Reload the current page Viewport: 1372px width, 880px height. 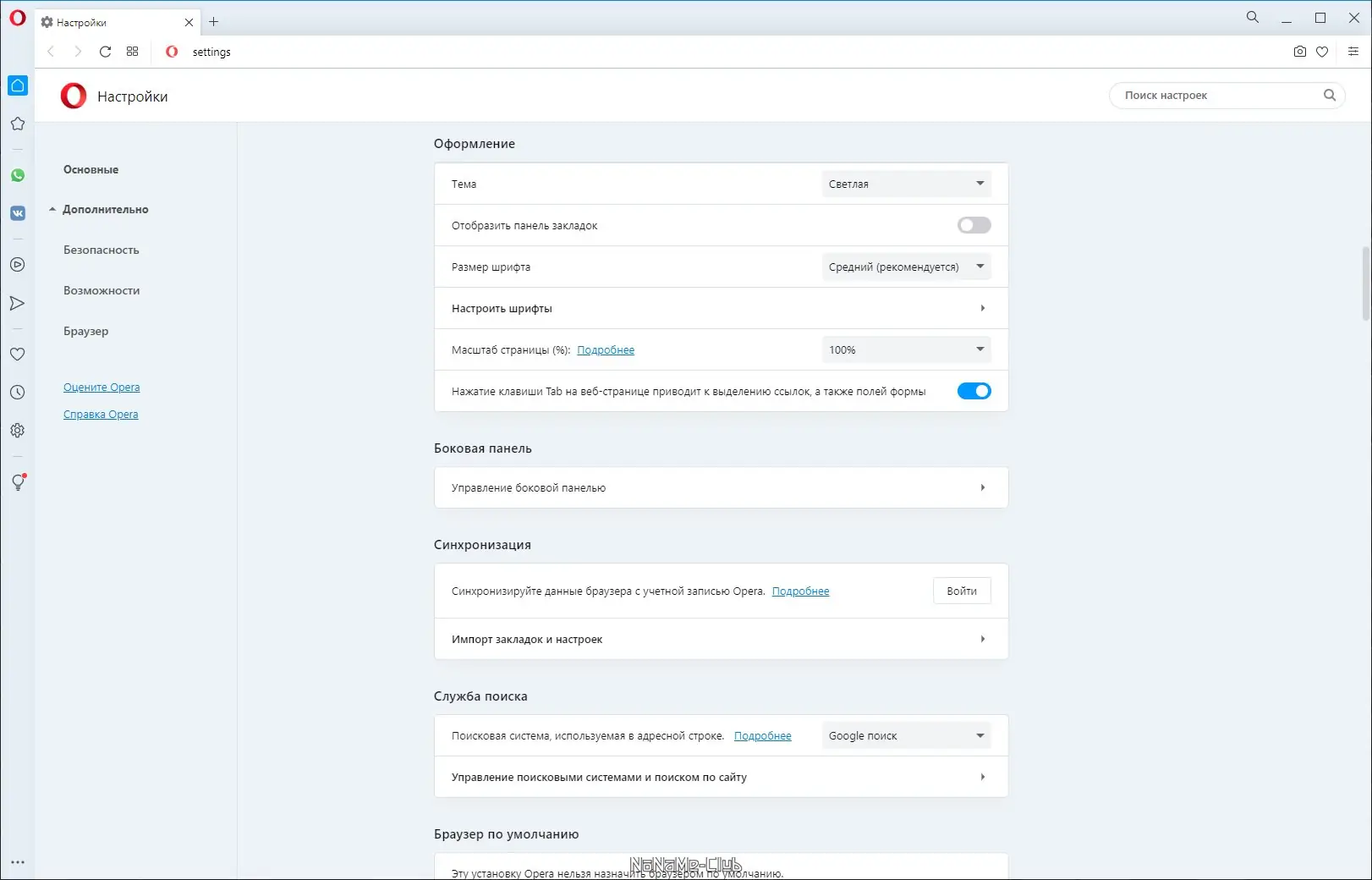click(x=105, y=52)
